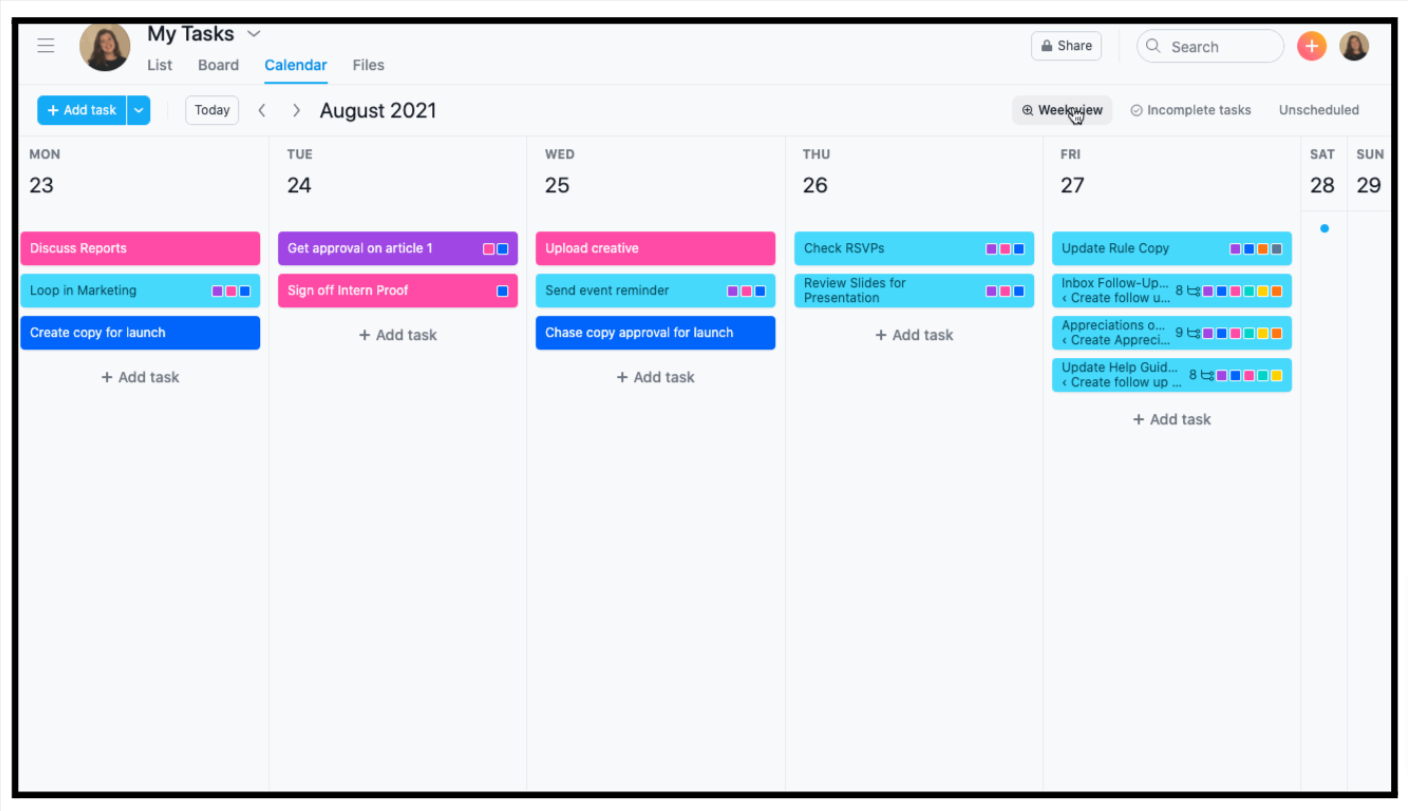
Task: Open the Files tab
Action: pos(368,65)
